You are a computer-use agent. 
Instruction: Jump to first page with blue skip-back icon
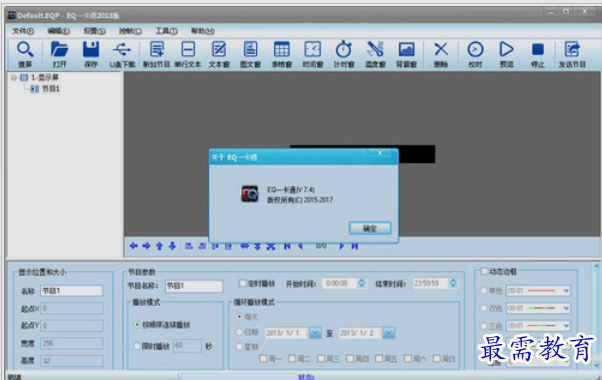[x=287, y=246]
